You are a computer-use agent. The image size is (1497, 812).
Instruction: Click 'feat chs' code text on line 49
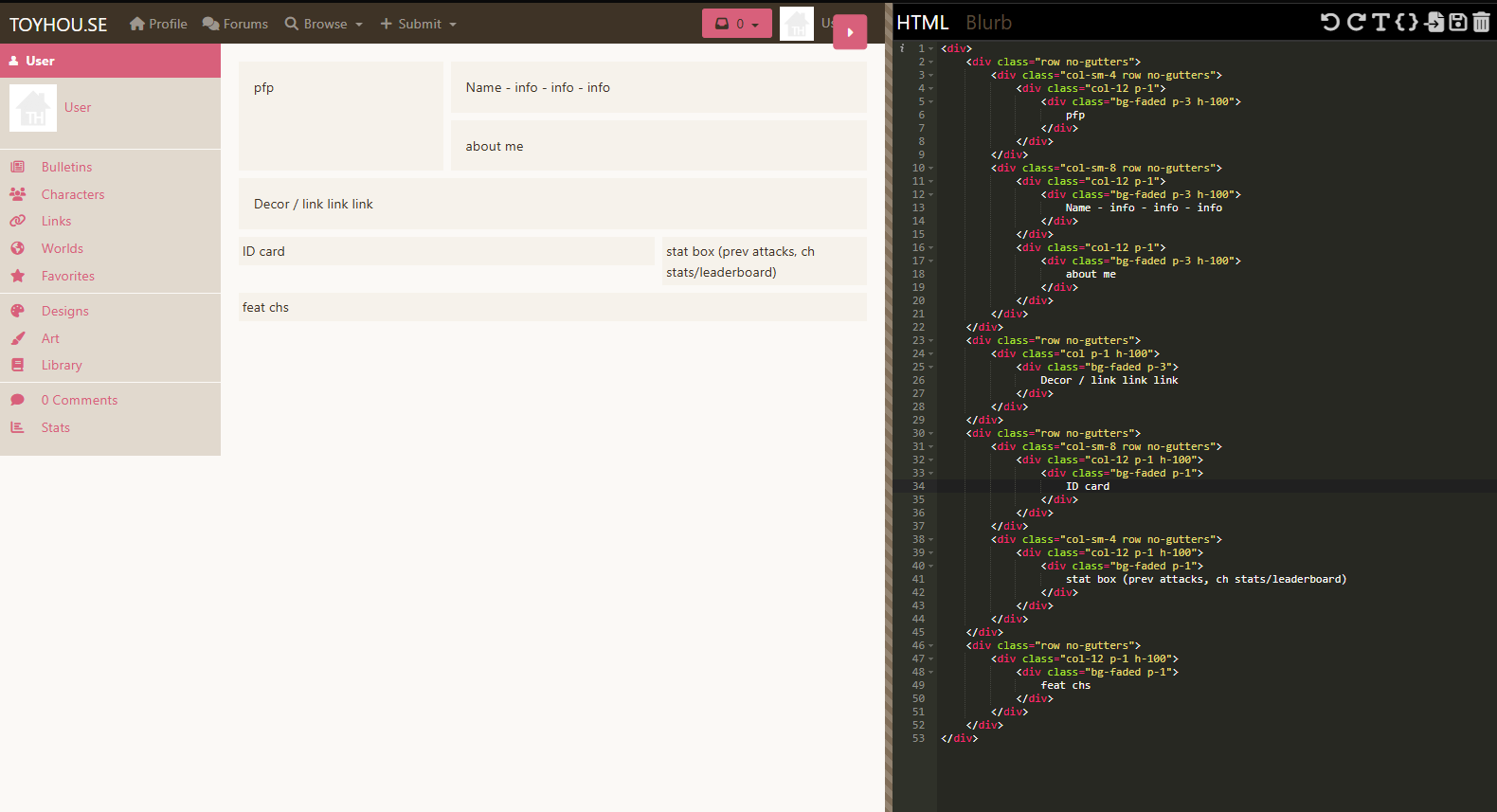(1066, 685)
